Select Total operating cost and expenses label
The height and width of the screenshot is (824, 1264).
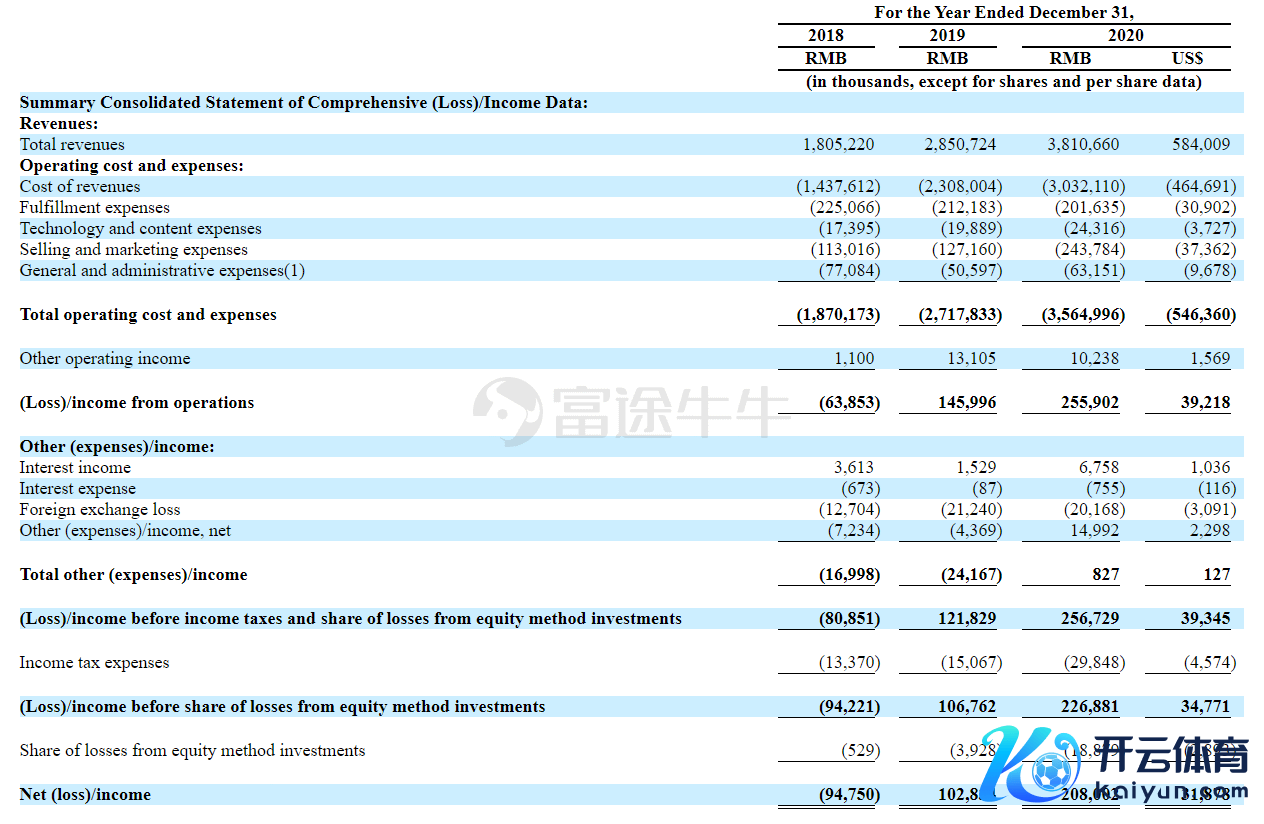pos(148,314)
